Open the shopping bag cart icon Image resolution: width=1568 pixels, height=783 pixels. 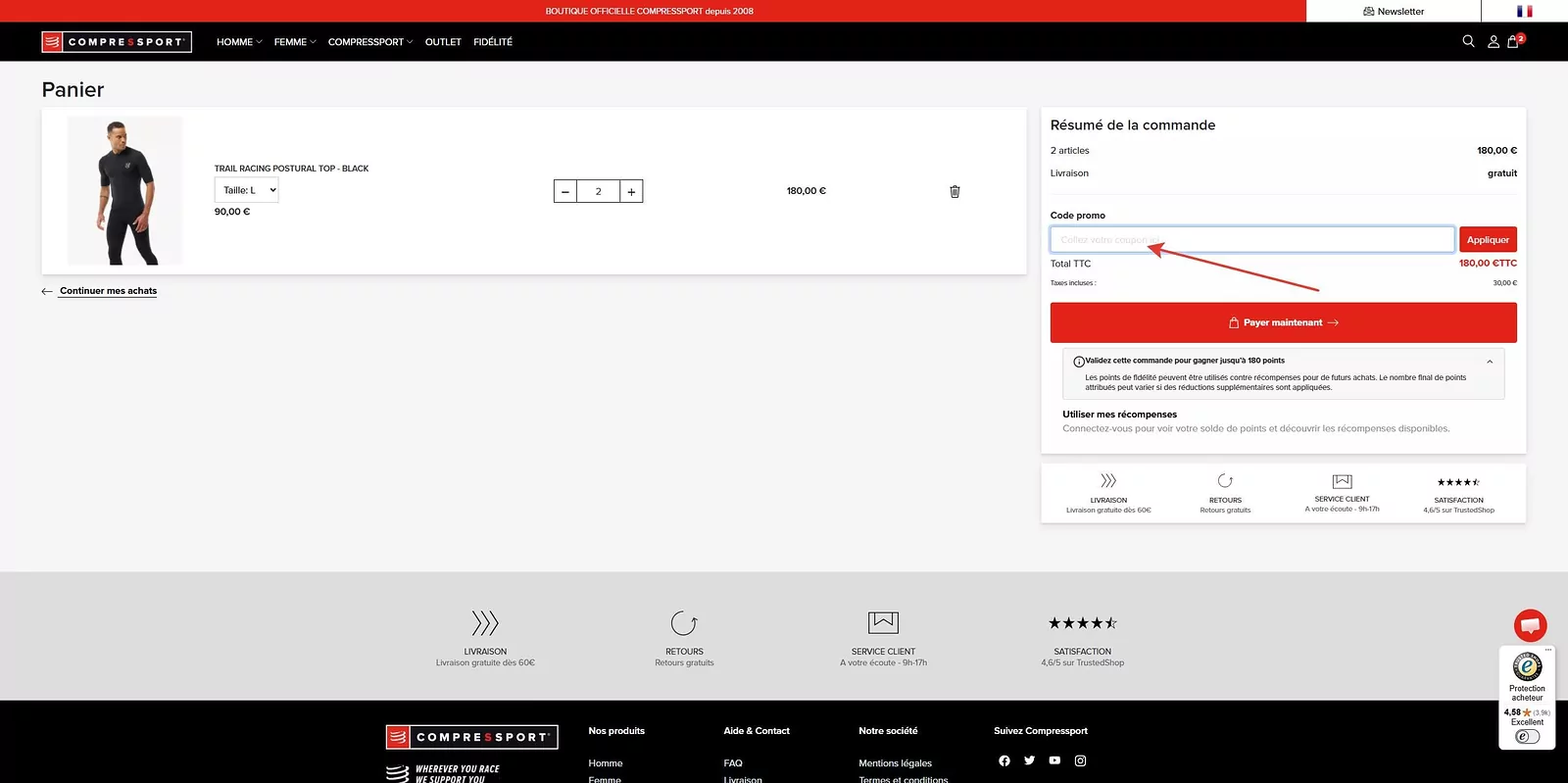tap(1514, 41)
